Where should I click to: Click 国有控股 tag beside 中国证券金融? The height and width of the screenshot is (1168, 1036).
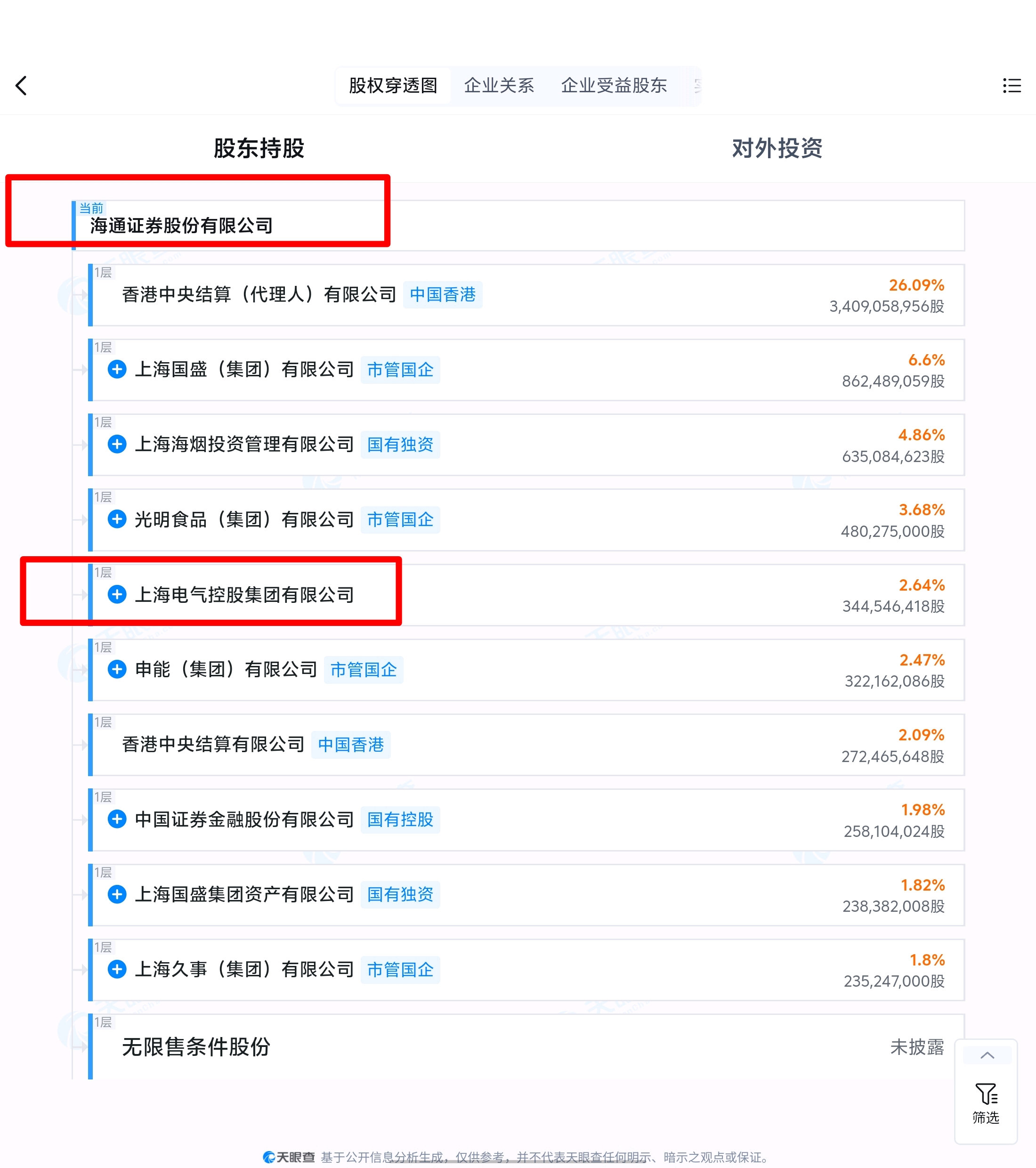pyautogui.click(x=400, y=819)
